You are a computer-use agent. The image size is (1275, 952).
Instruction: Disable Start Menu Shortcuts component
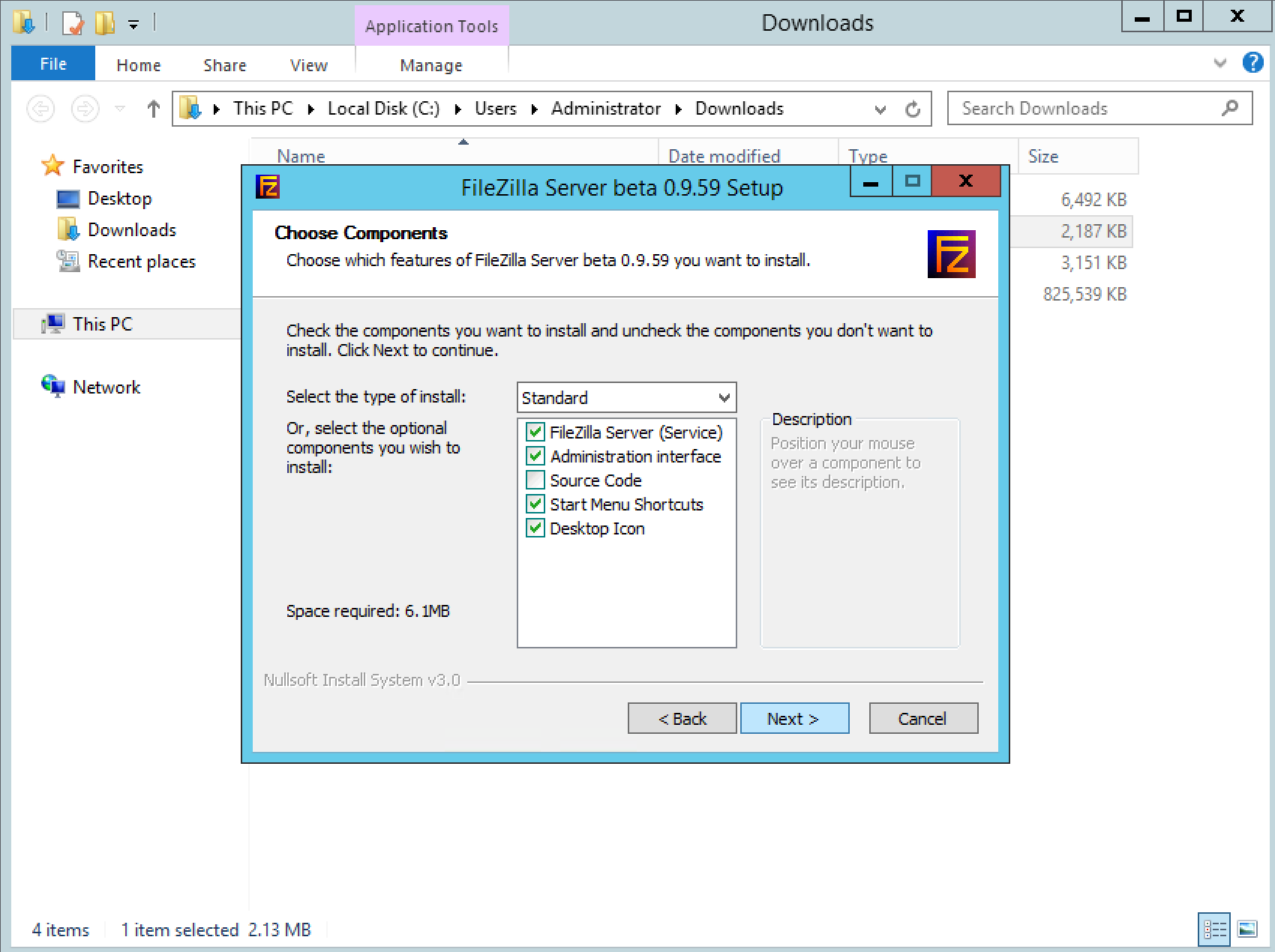coord(535,504)
